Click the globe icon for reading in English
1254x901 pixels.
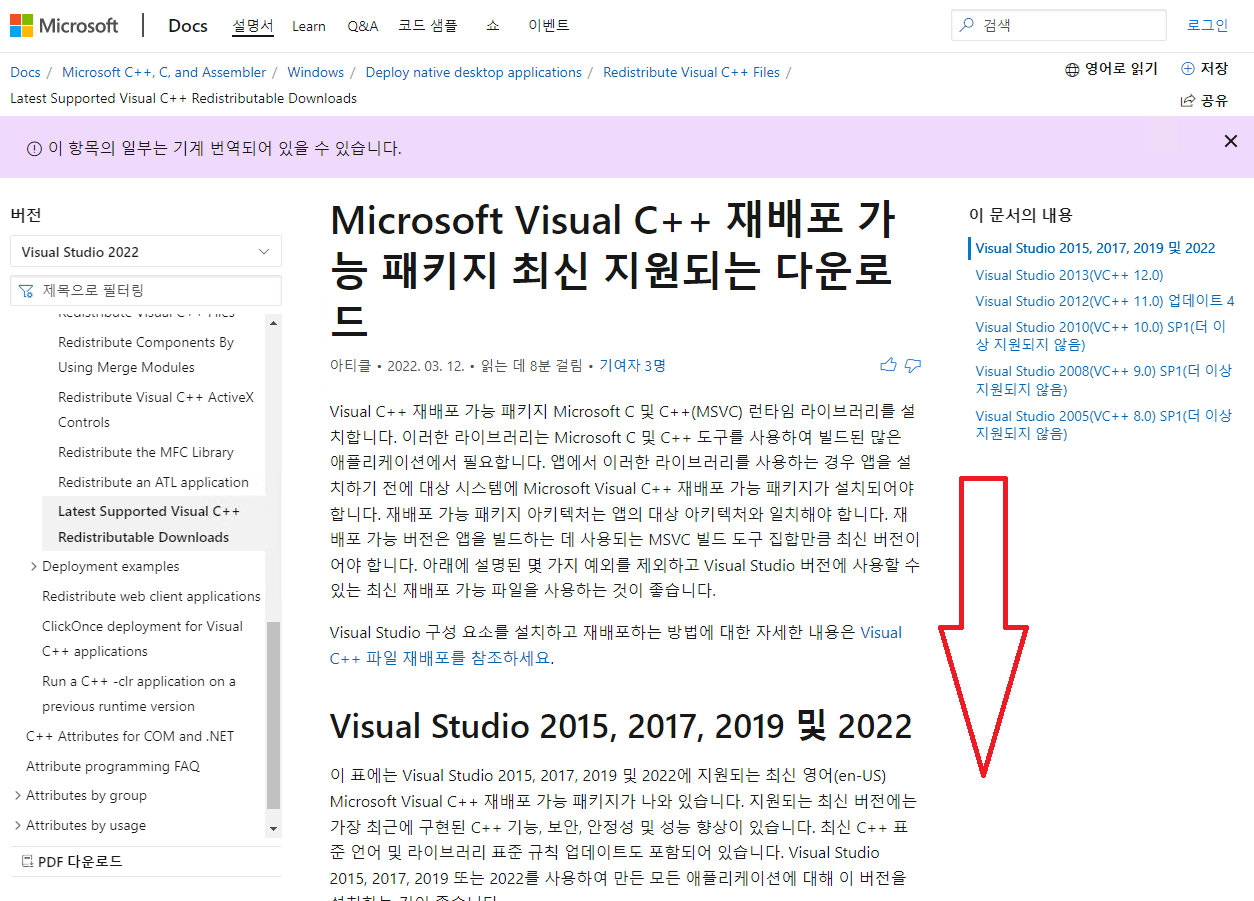[x=1073, y=69]
